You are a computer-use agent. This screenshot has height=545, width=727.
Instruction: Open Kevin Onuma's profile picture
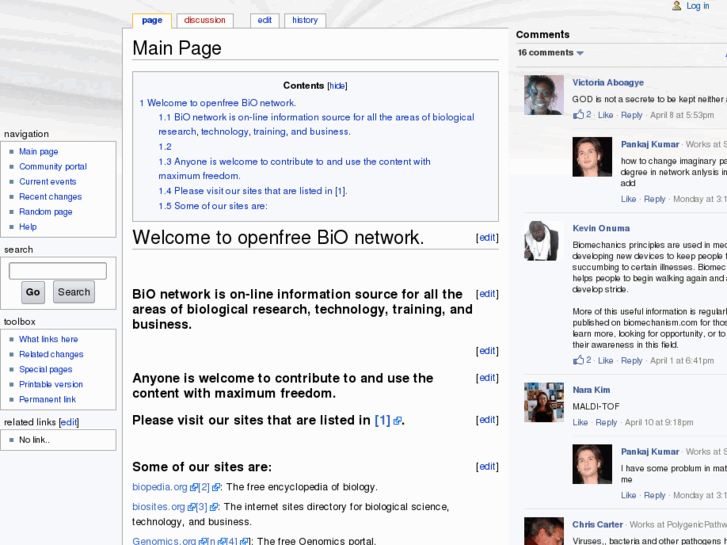[x=543, y=241]
